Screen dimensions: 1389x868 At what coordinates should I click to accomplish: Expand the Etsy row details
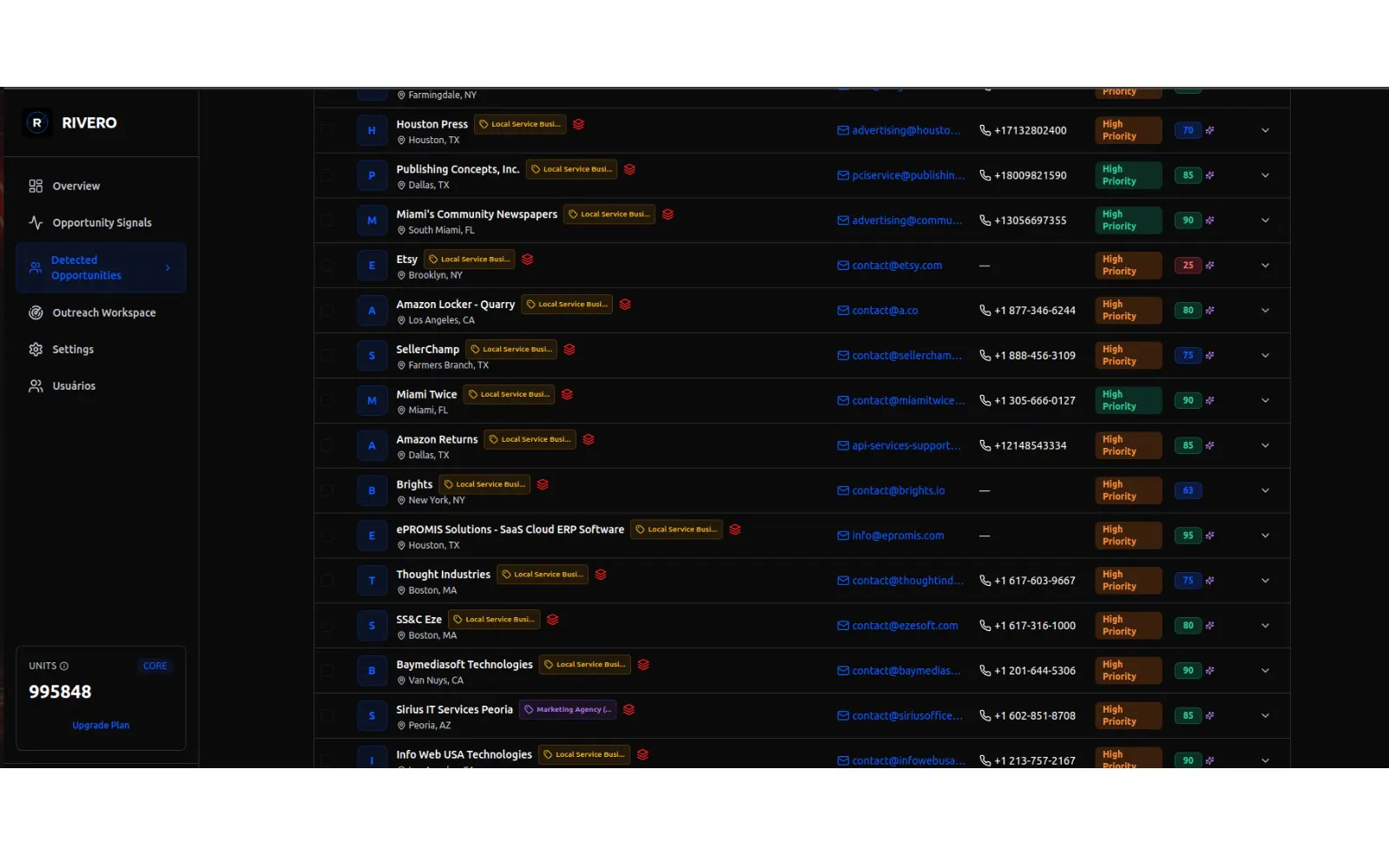pos(1265,266)
